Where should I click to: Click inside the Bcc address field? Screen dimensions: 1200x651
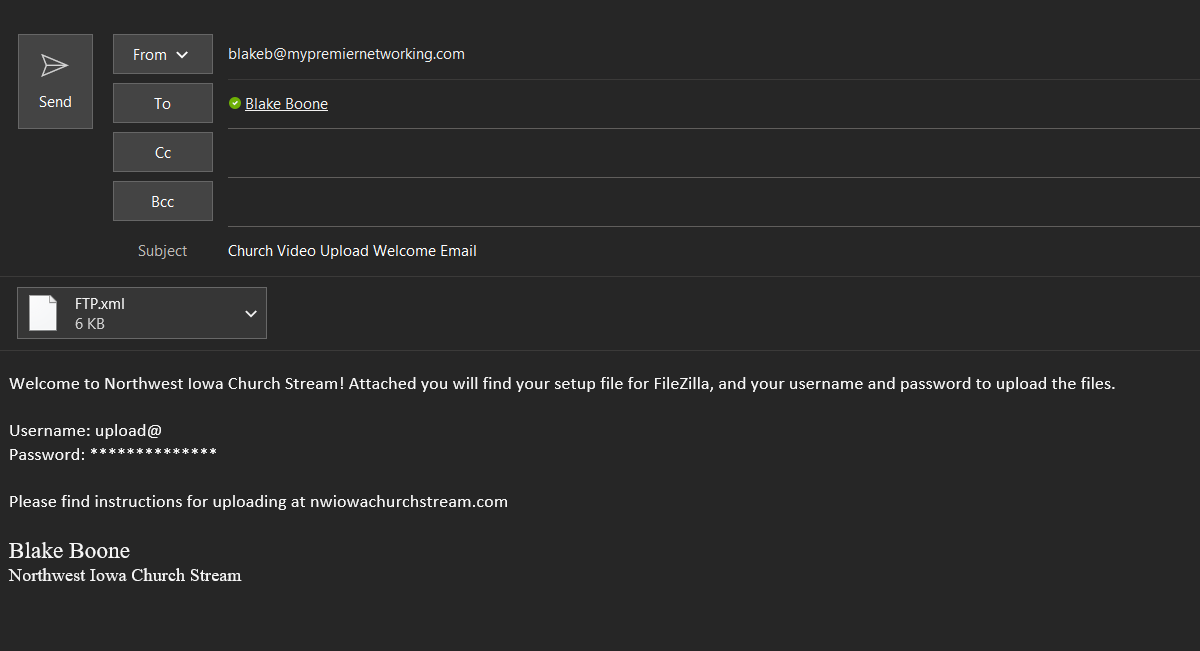coord(714,202)
